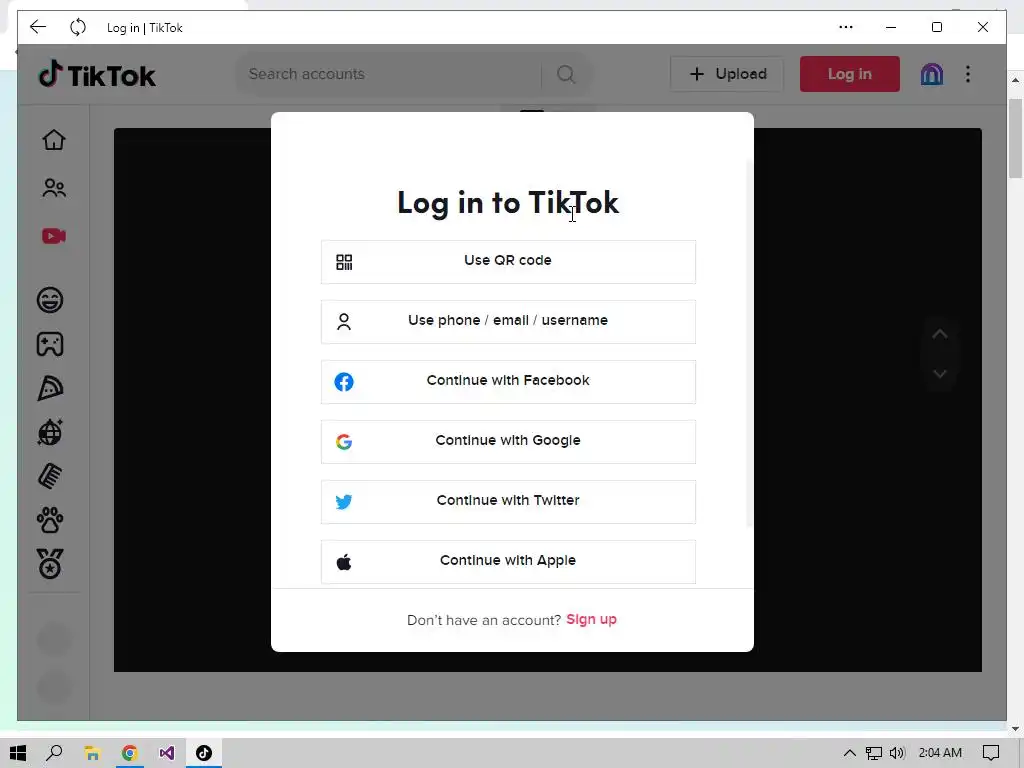
Task: Select the Gaming controller category icon
Action: point(50,344)
